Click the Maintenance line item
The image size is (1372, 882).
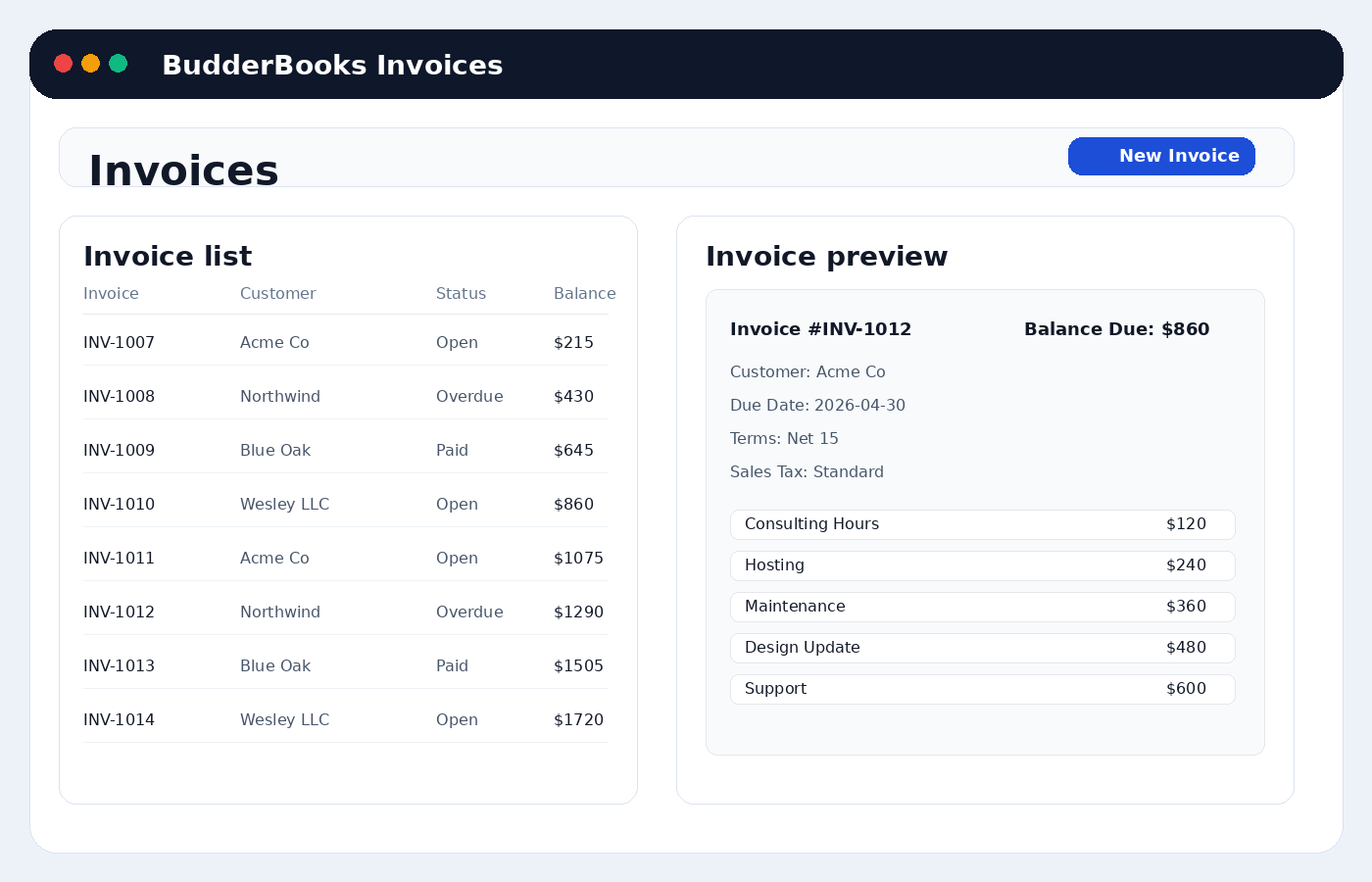(x=983, y=607)
